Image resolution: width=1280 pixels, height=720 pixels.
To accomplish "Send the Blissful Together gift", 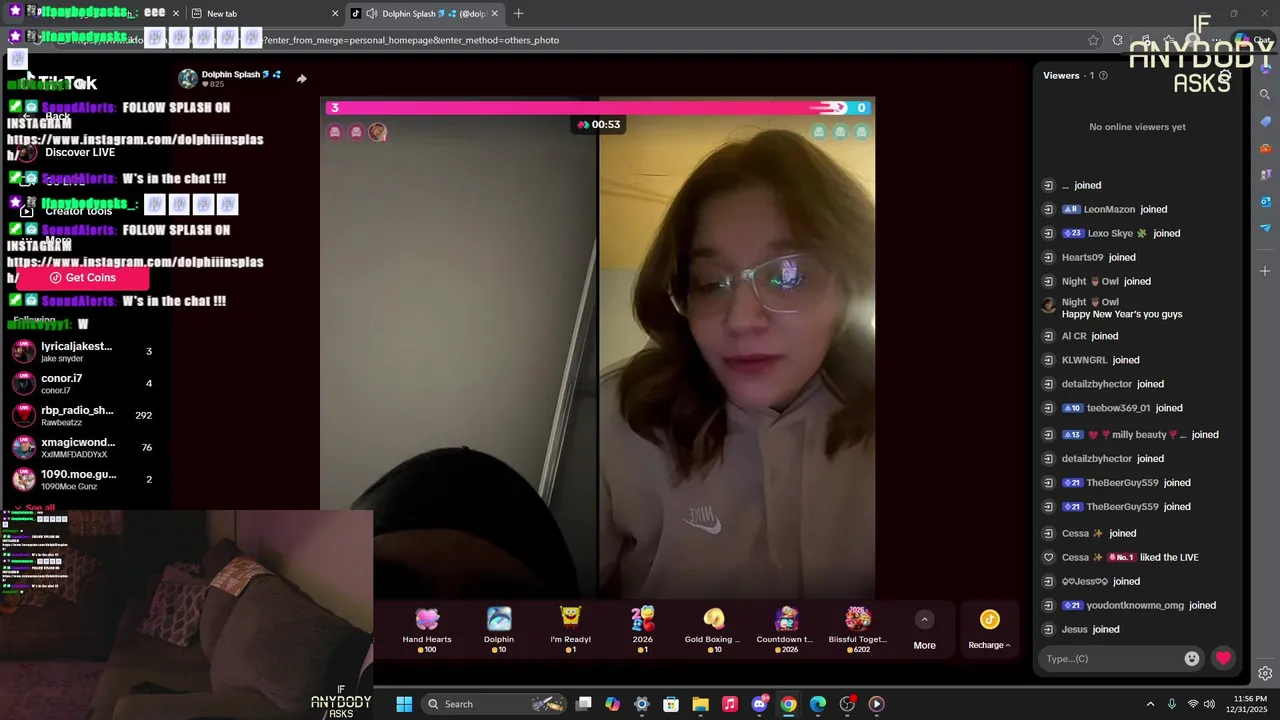I will click(x=857, y=630).
